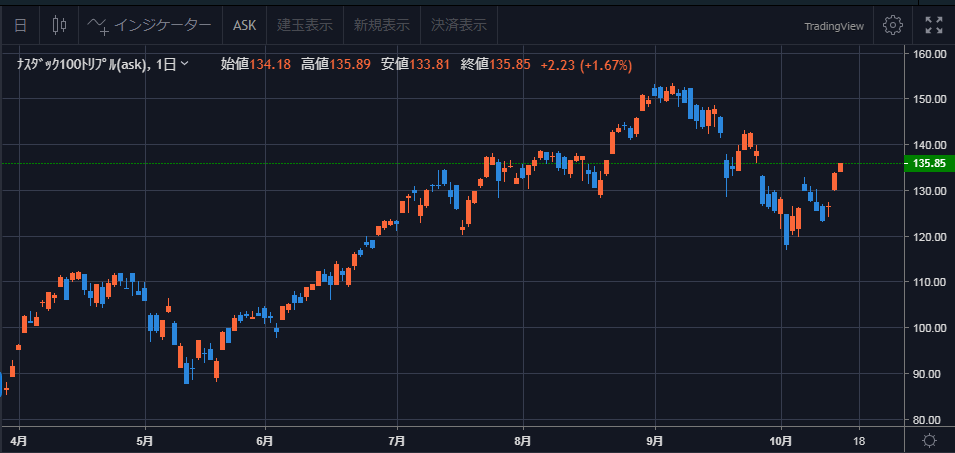Viewport: 955px width, 453px height.
Task: Click the 高値135.89 high value
Action: pos(336,65)
